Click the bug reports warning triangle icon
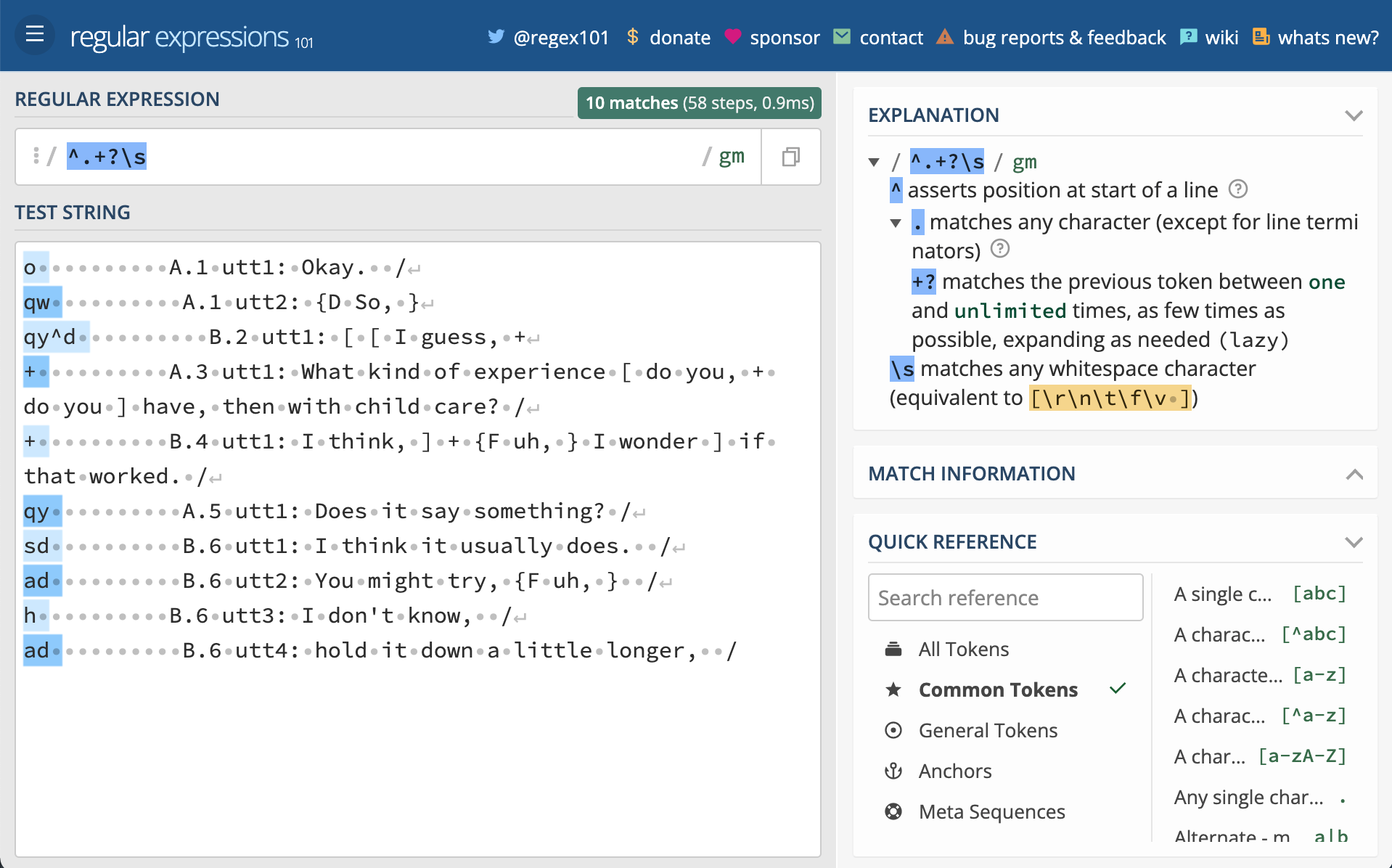Screen dimensions: 1392x868 tap(946, 36)
